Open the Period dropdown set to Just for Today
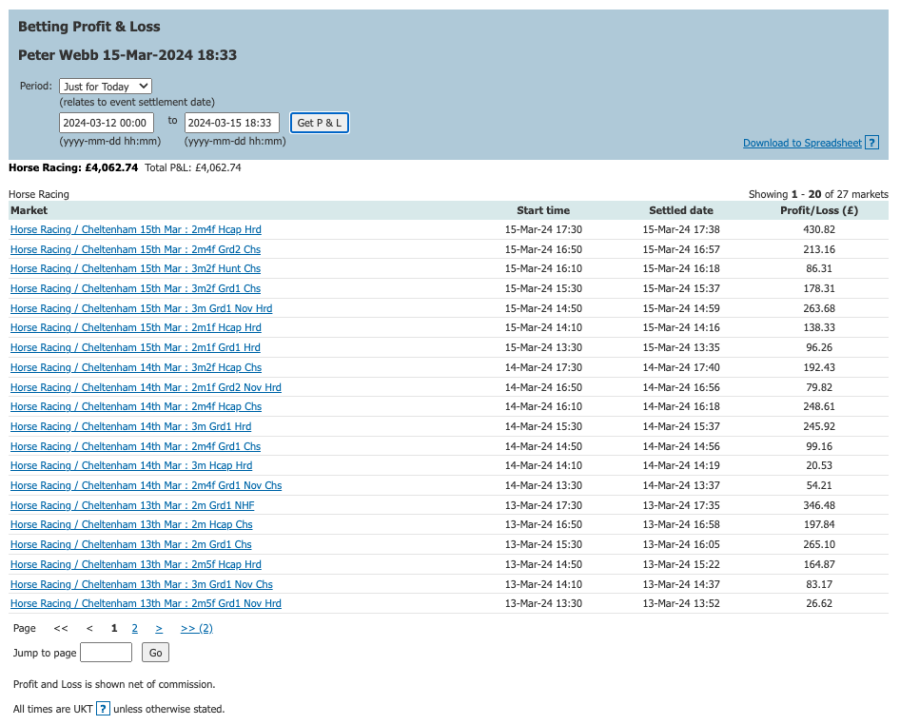Image resolution: width=900 pixels, height=725 pixels. click(106, 86)
